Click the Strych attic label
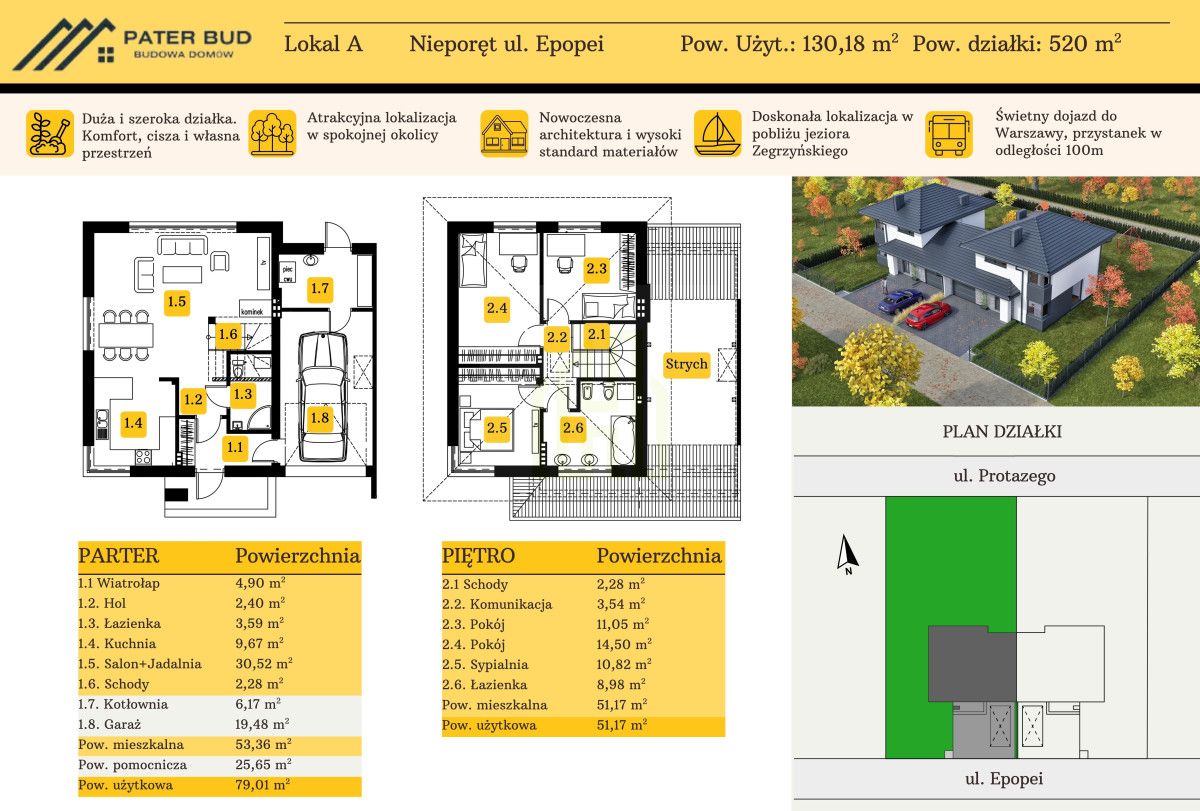Screen dimensions: 1200x811 (x=686, y=364)
